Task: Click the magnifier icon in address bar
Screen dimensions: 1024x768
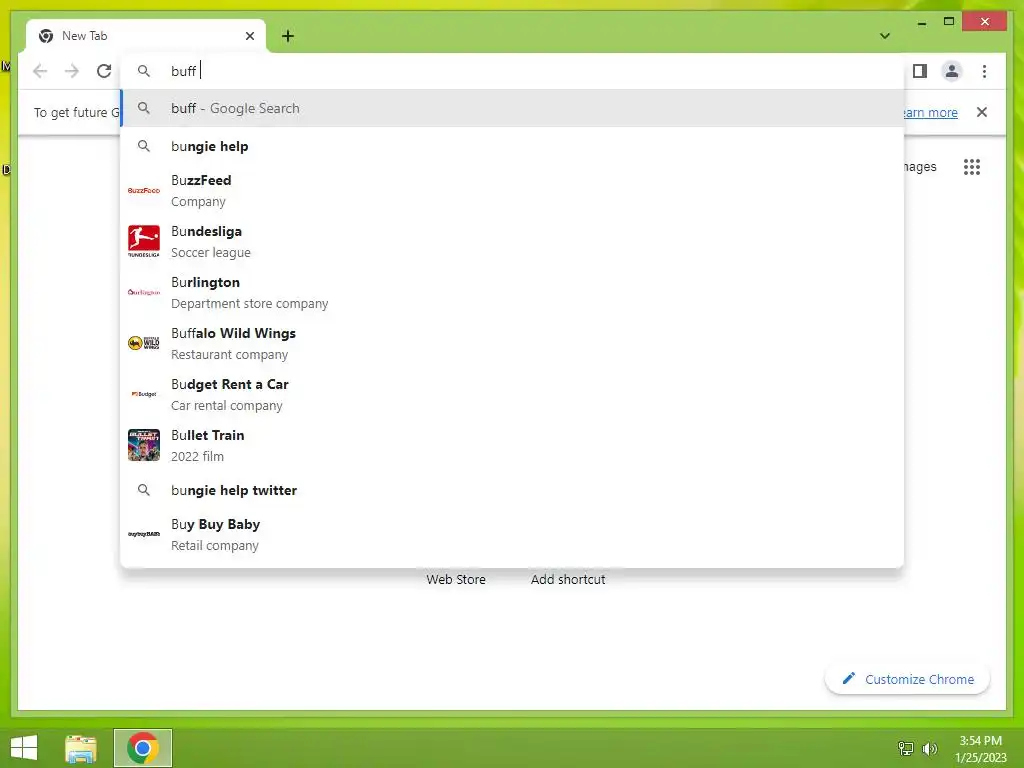Action: coord(144,71)
